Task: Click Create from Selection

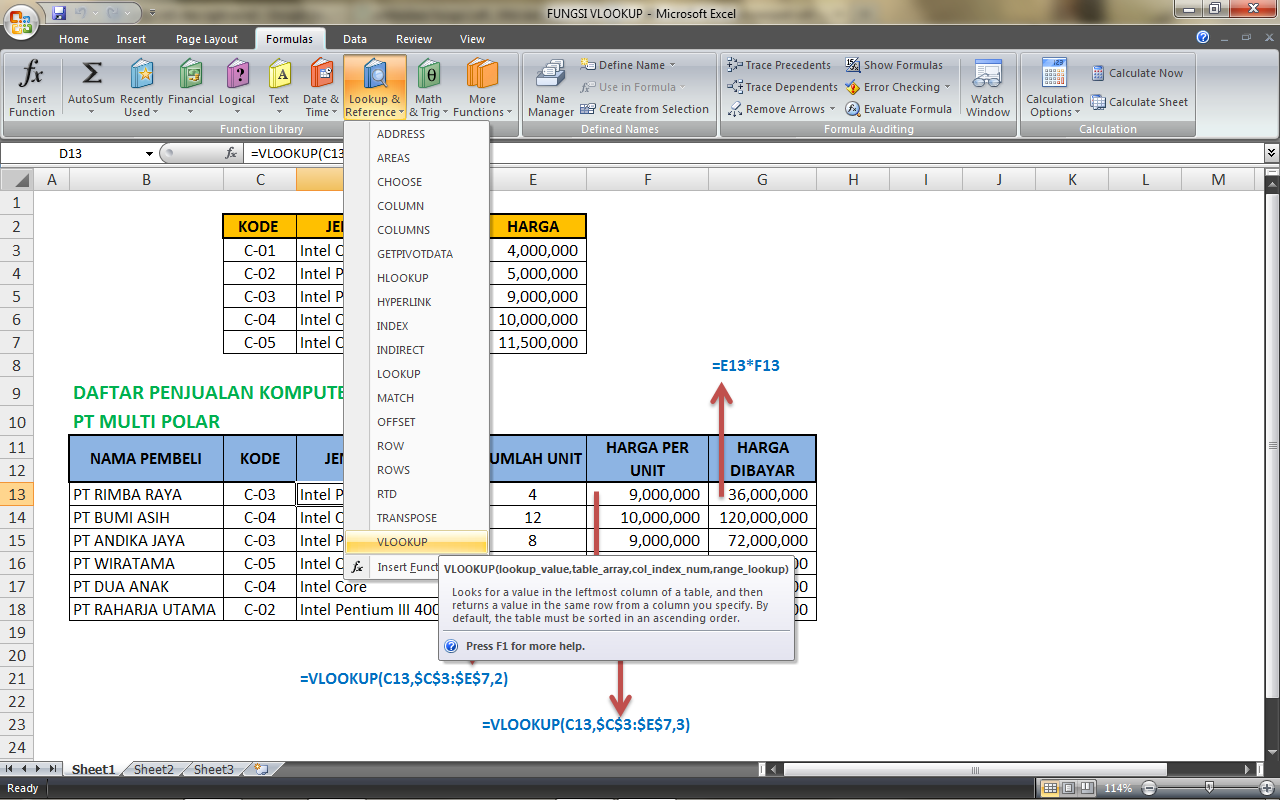Action: tap(645, 109)
